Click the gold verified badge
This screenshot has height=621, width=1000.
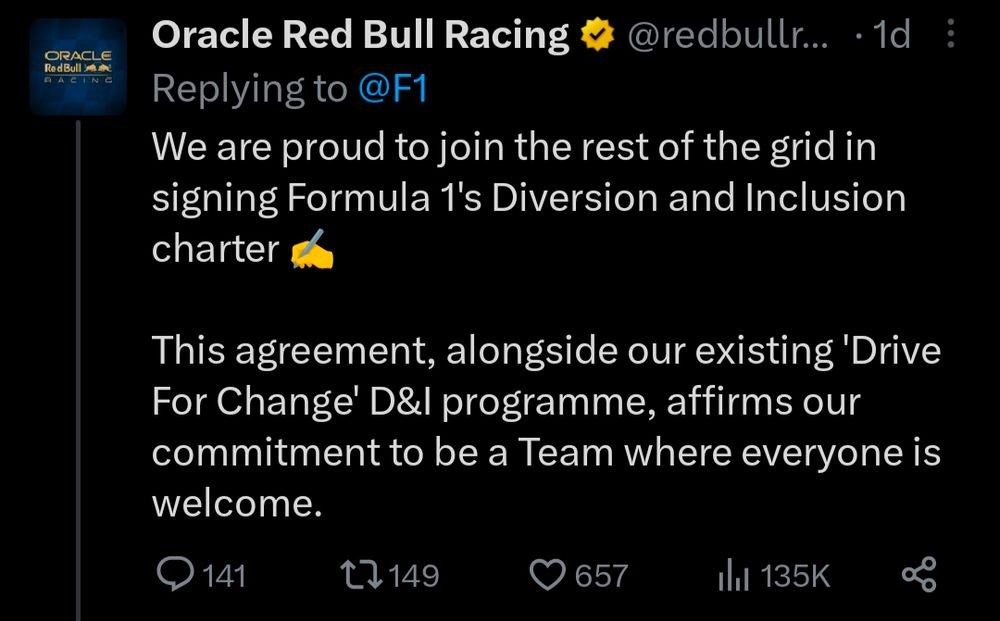click(x=597, y=35)
